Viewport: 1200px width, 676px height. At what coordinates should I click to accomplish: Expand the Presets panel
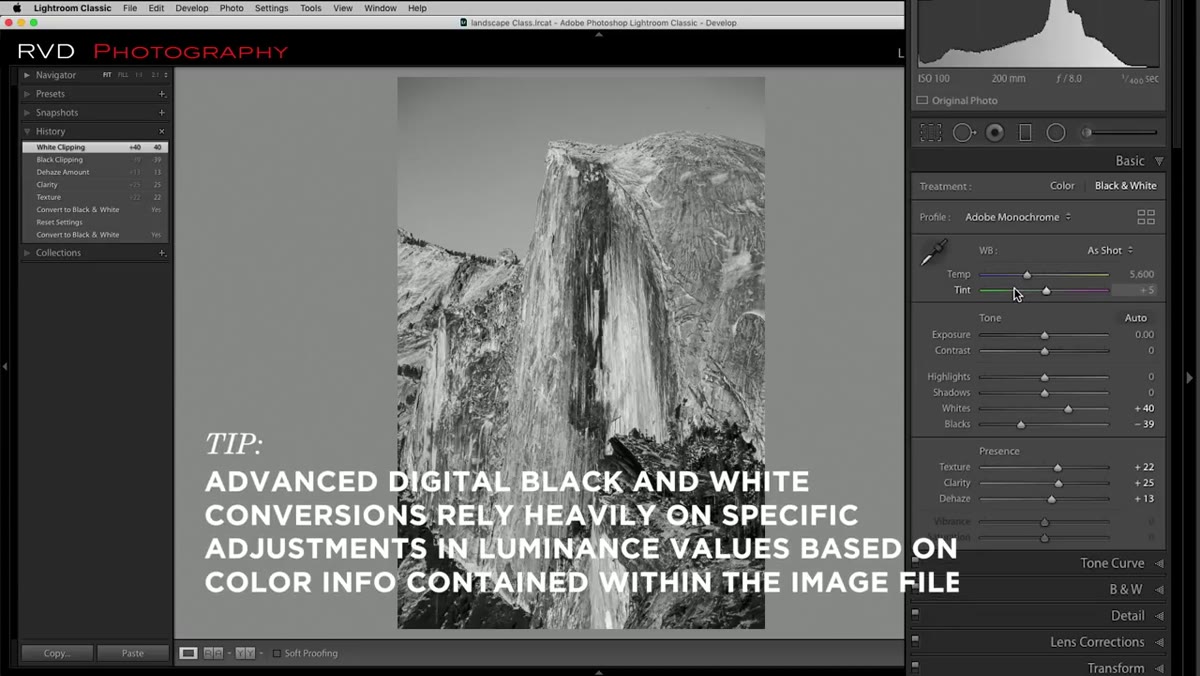pyautogui.click(x=27, y=94)
